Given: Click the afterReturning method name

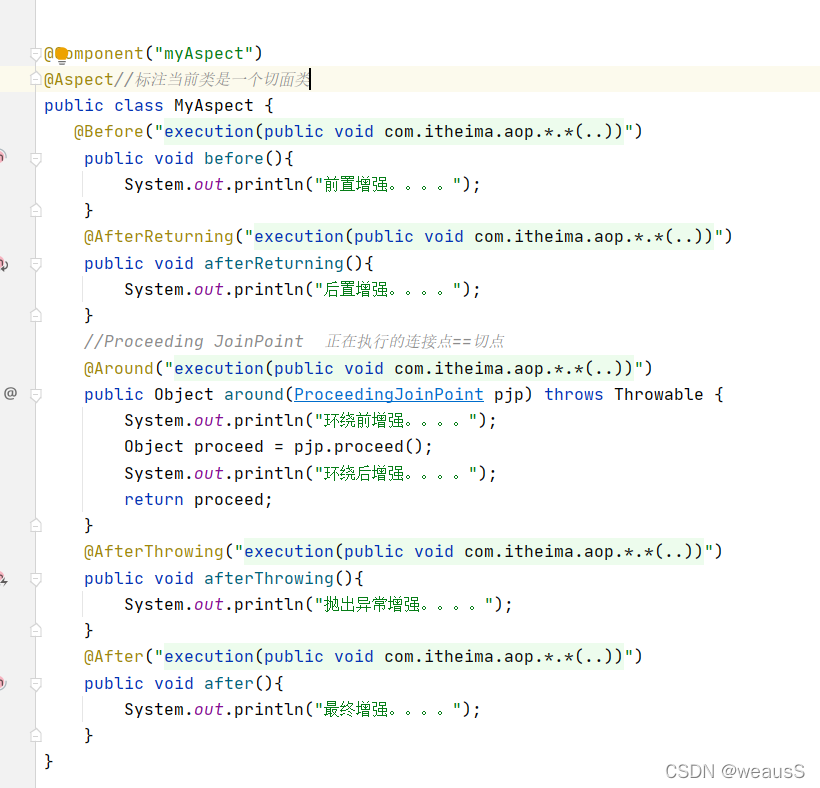Looking at the screenshot, I should pyautogui.click(x=274, y=264).
